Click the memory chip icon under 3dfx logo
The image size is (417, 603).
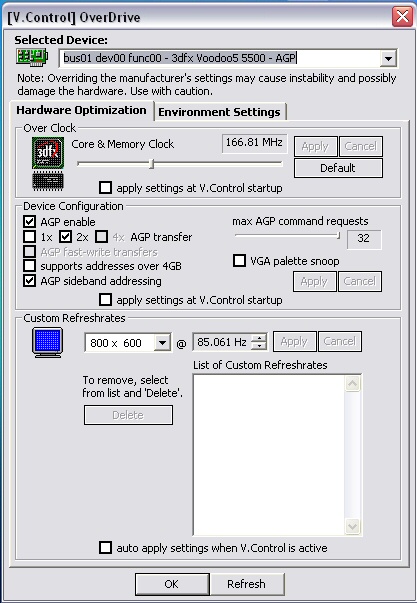tap(48, 181)
